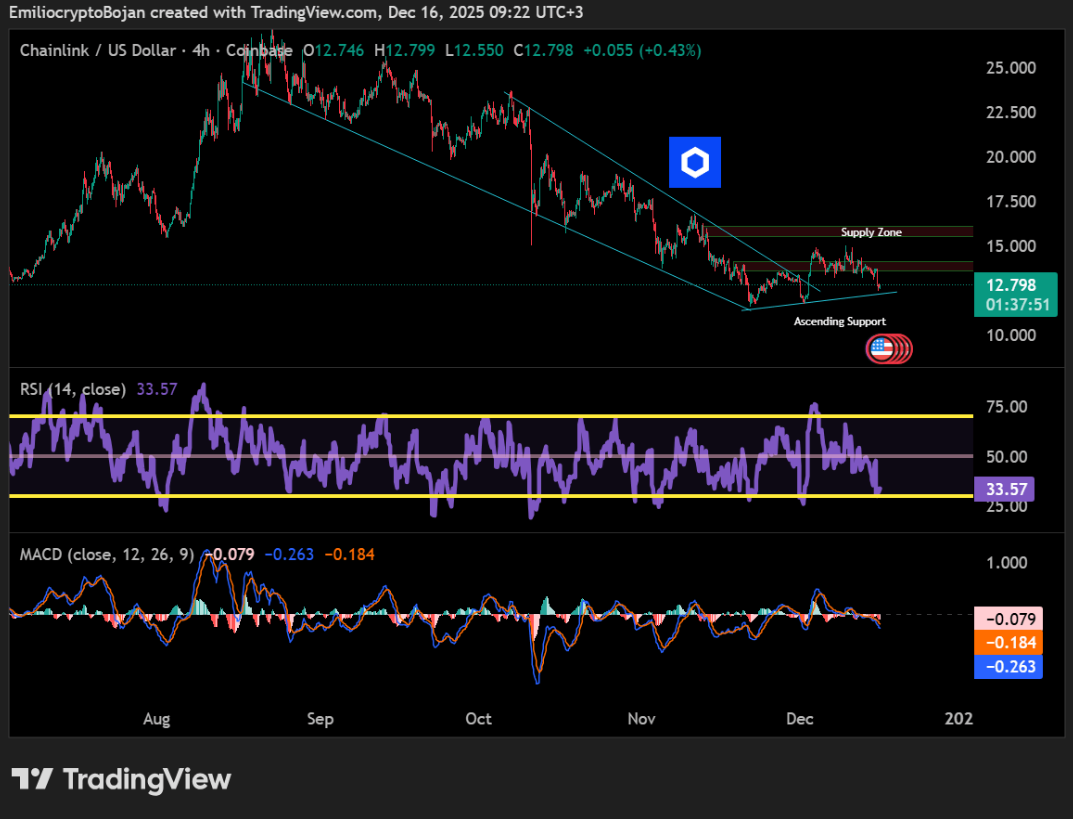Click the Supply Zone text label
The height and width of the screenshot is (819, 1073).
[x=870, y=232]
